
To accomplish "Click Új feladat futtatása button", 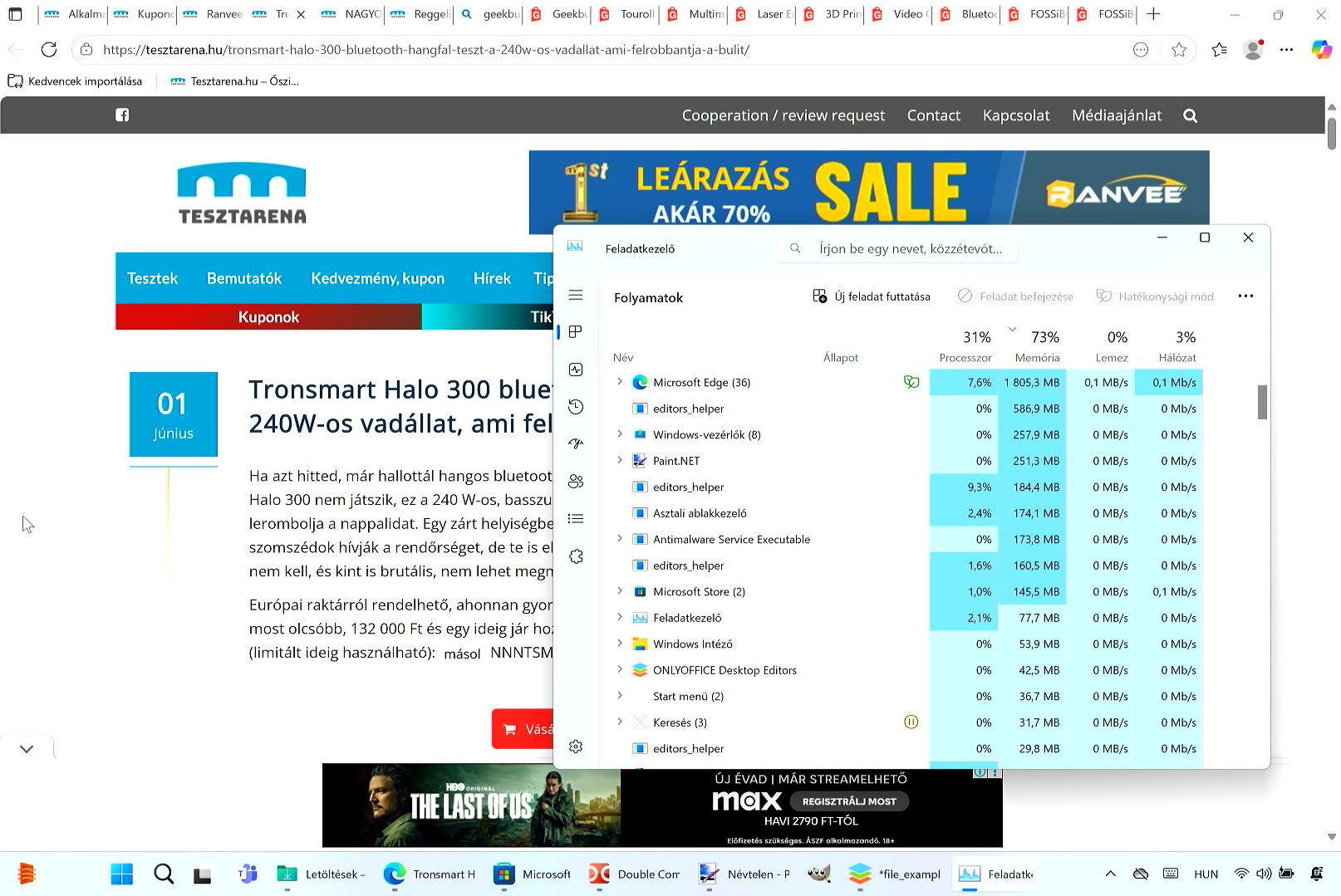I will point(872,296).
